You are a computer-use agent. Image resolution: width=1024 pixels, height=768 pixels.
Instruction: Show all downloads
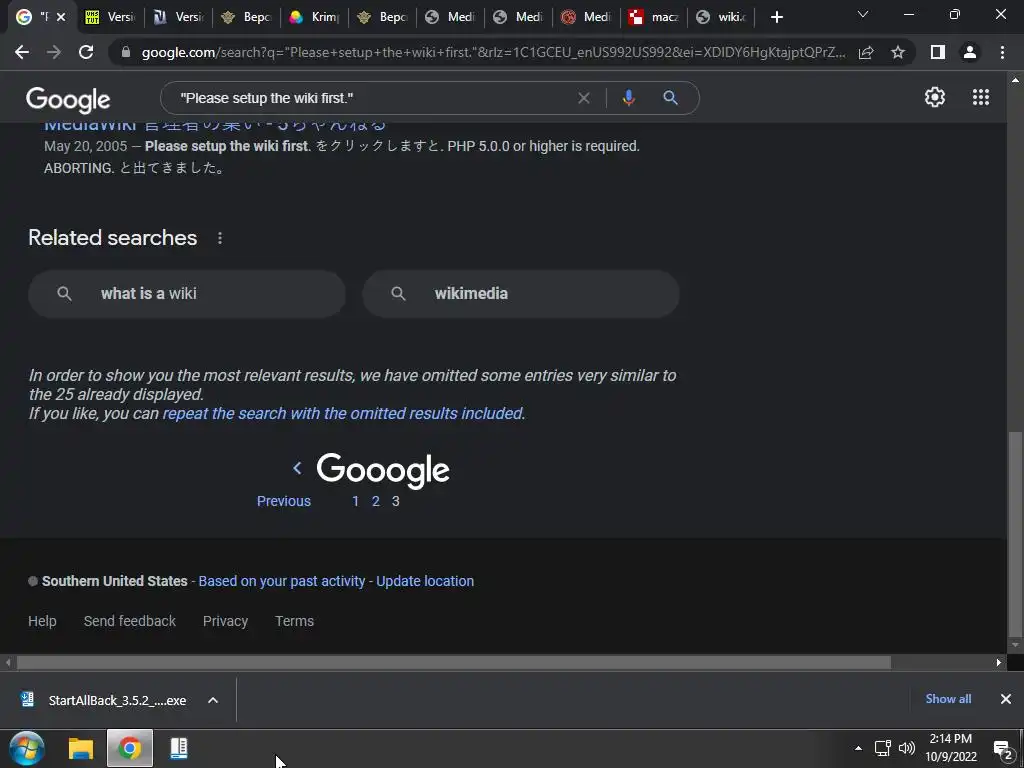pos(948,699)
